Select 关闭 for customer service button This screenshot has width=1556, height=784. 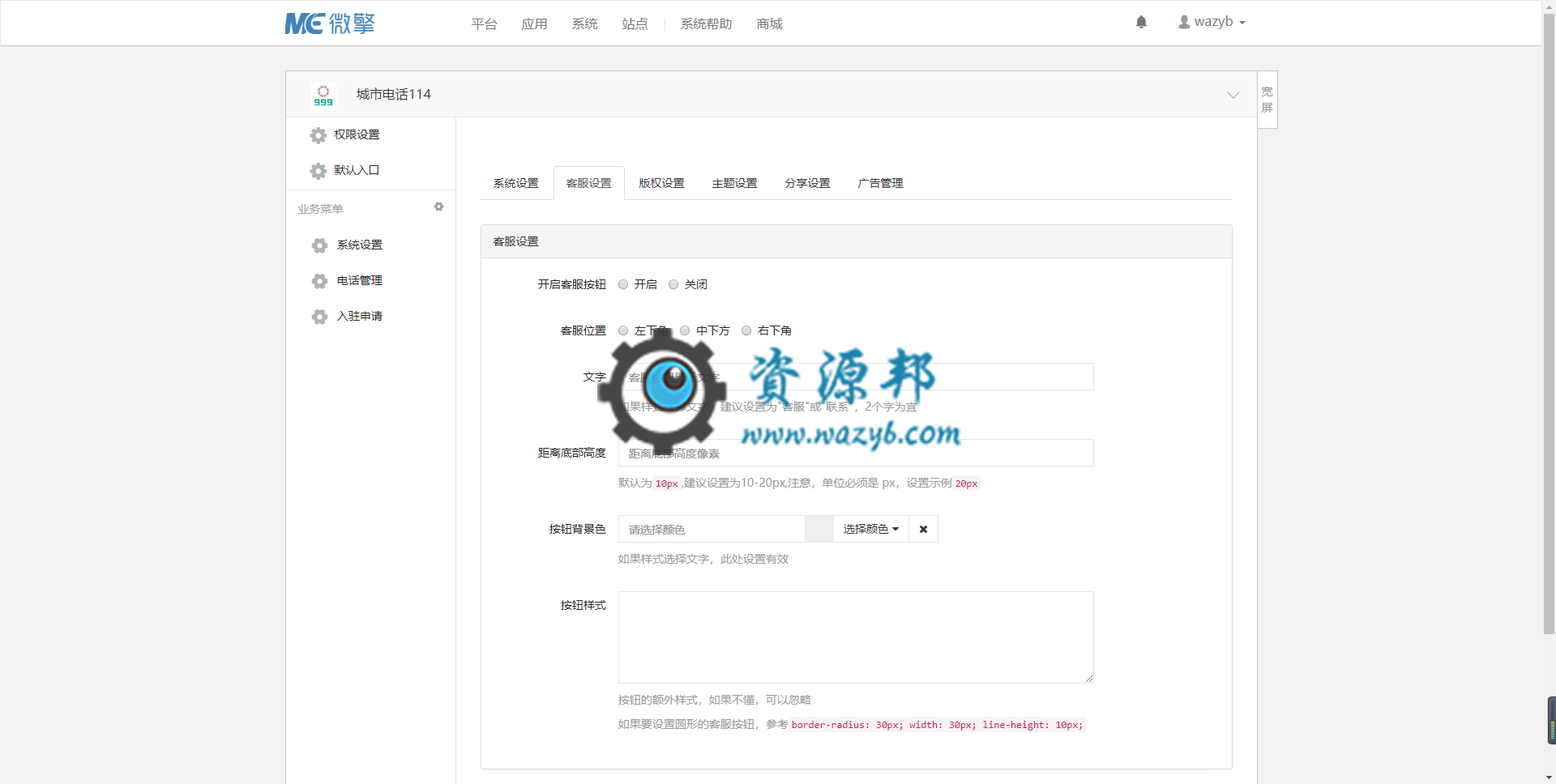coord(673,284)
